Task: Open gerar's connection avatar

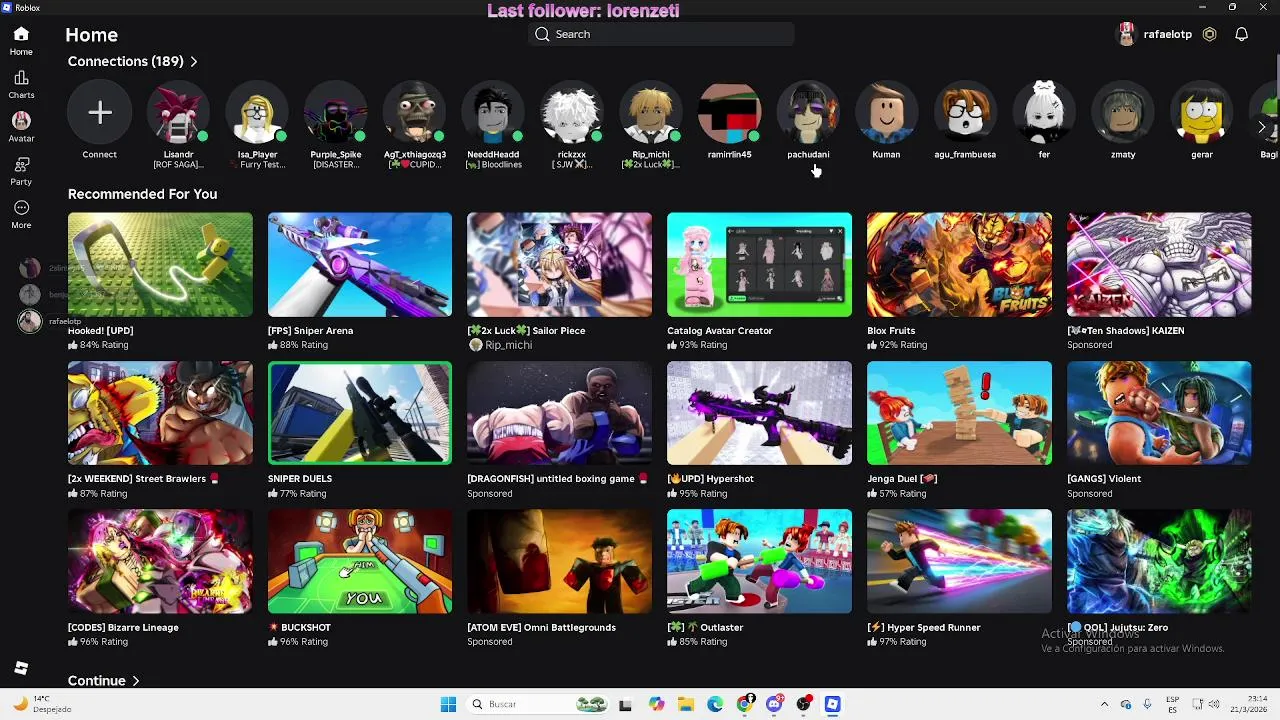Action: tap(1202, 113)
